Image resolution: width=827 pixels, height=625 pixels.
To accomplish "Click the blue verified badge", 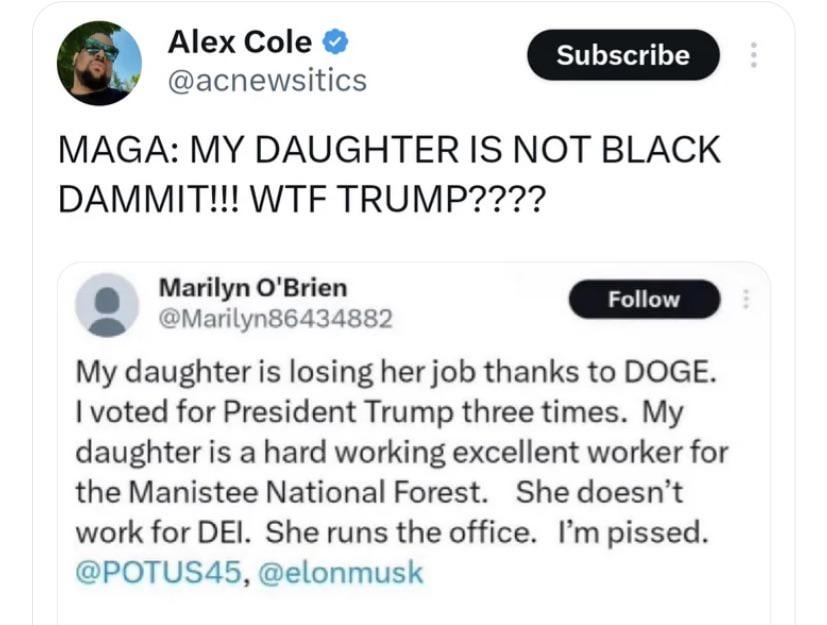I will pos(335,42).
